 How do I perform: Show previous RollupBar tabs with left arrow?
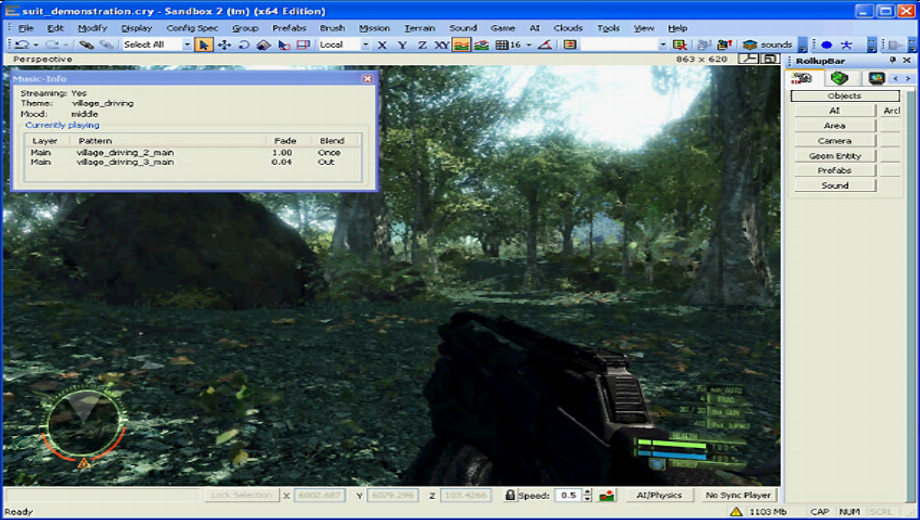coord(895,79)
